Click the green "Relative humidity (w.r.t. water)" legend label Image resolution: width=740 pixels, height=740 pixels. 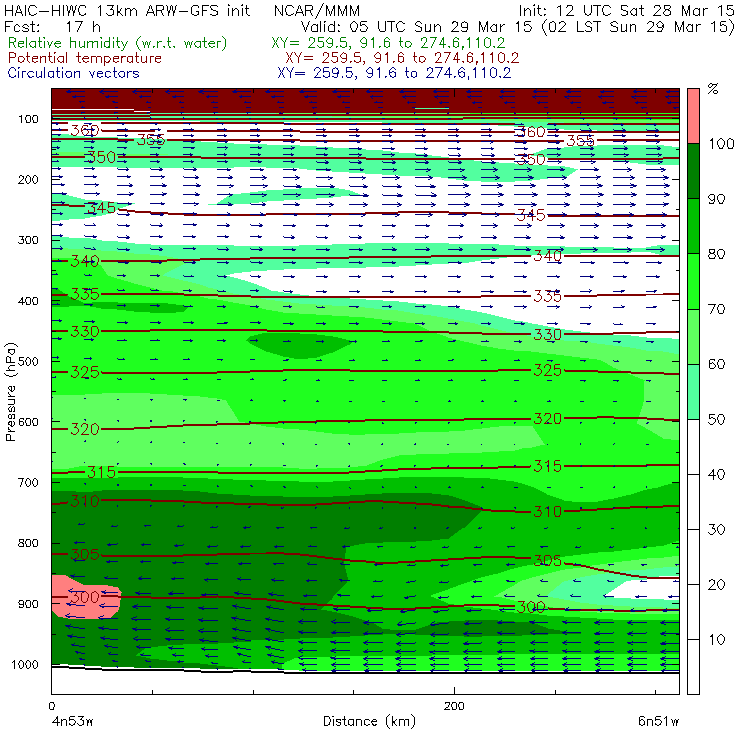118,43
